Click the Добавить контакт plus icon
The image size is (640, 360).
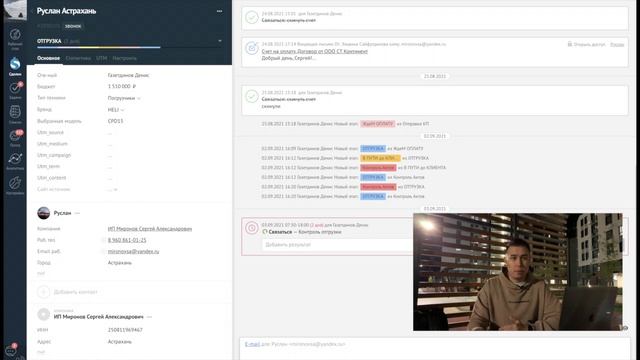[x=43, y=292]
